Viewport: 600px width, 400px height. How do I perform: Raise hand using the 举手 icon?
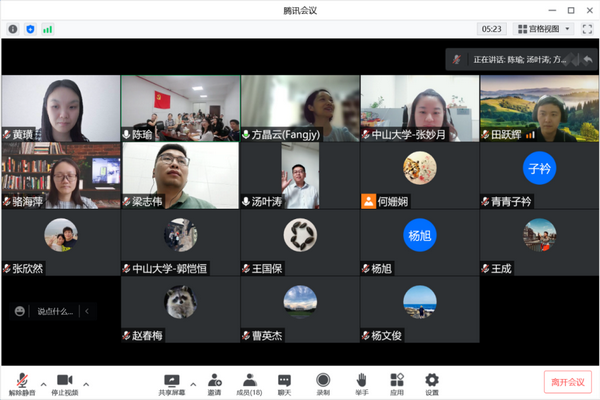pyautogui.click(x=361, y=383)
